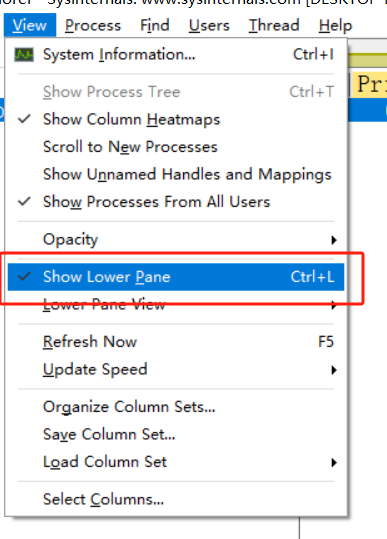
Task: Close the View menu via its header
Action: coord(30,25)
